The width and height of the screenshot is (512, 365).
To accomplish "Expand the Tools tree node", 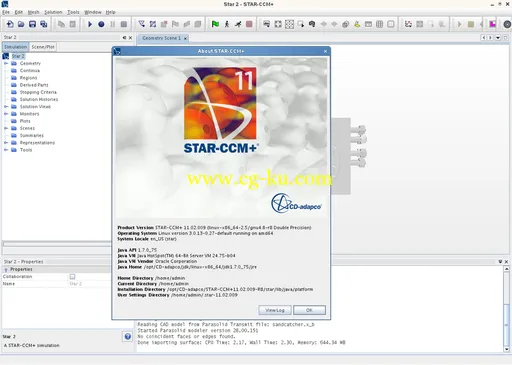I will tap(6, 150).
